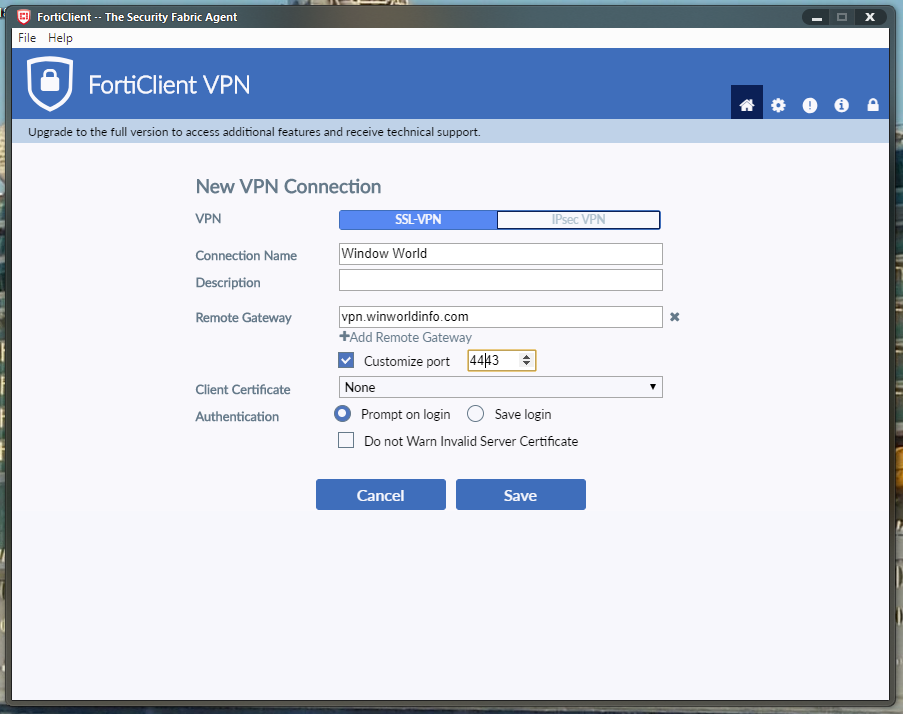Uncheck the Customize port checkbox
The height and width of the screenshot is (714, 903).
pyautogui.click(x=346, y=360)
